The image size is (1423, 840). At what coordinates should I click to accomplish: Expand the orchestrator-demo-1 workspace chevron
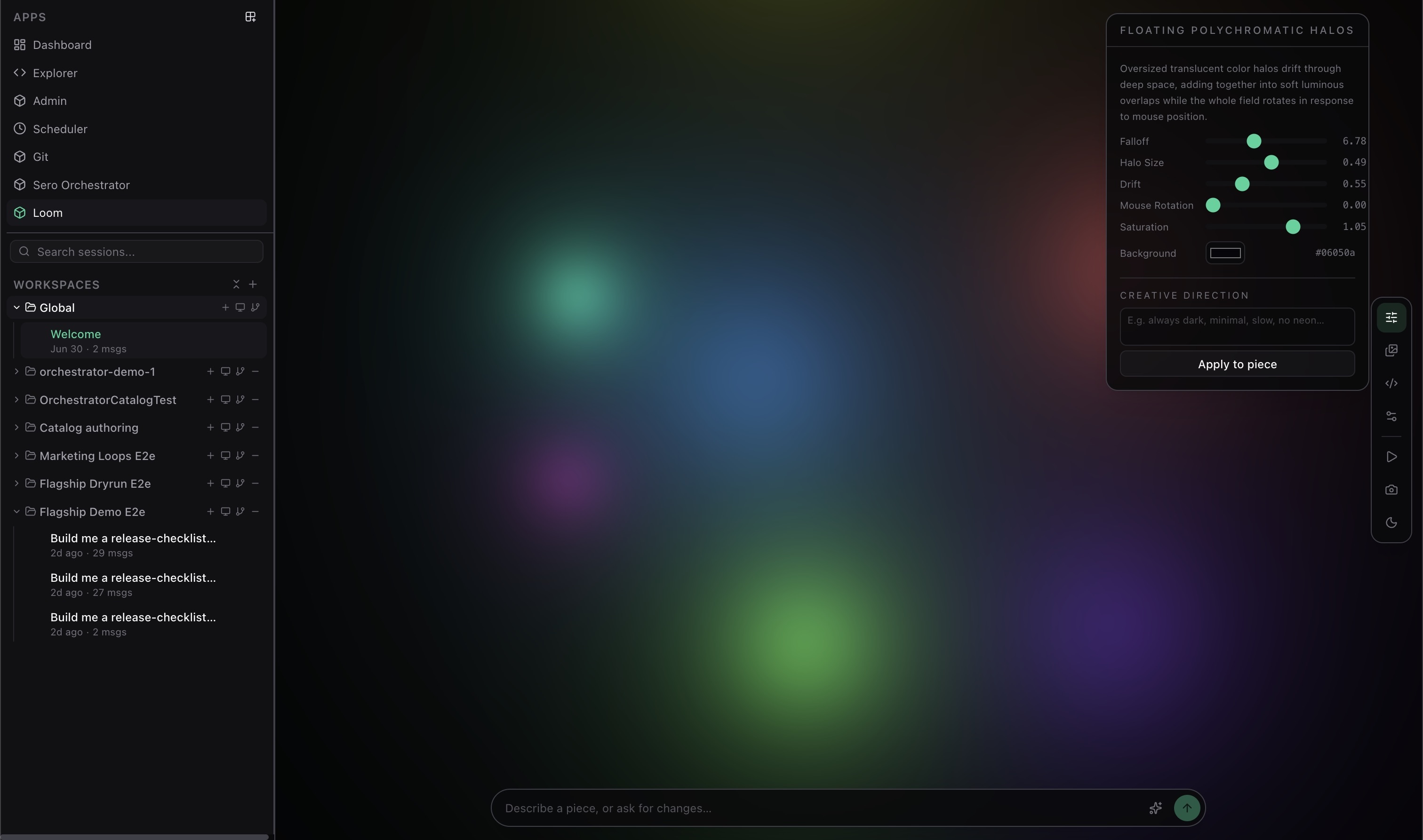(16, 371)
